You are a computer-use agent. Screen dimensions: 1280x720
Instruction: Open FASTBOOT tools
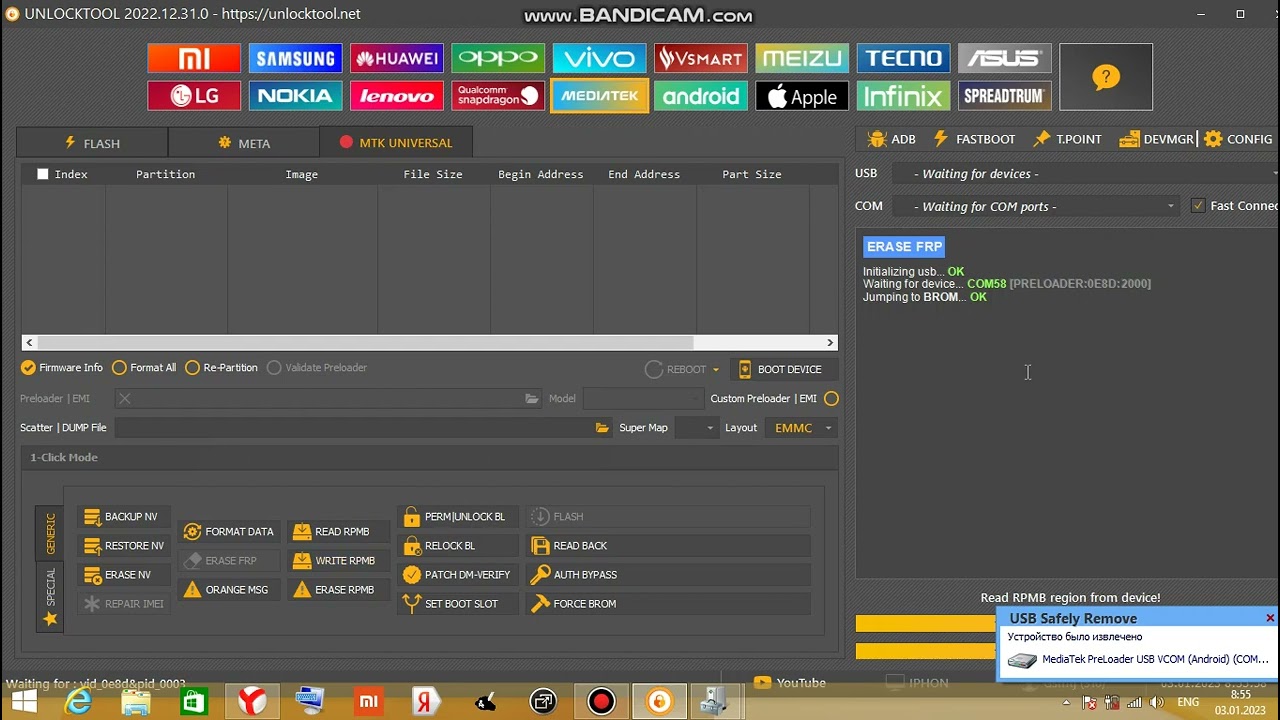point(974,139)
